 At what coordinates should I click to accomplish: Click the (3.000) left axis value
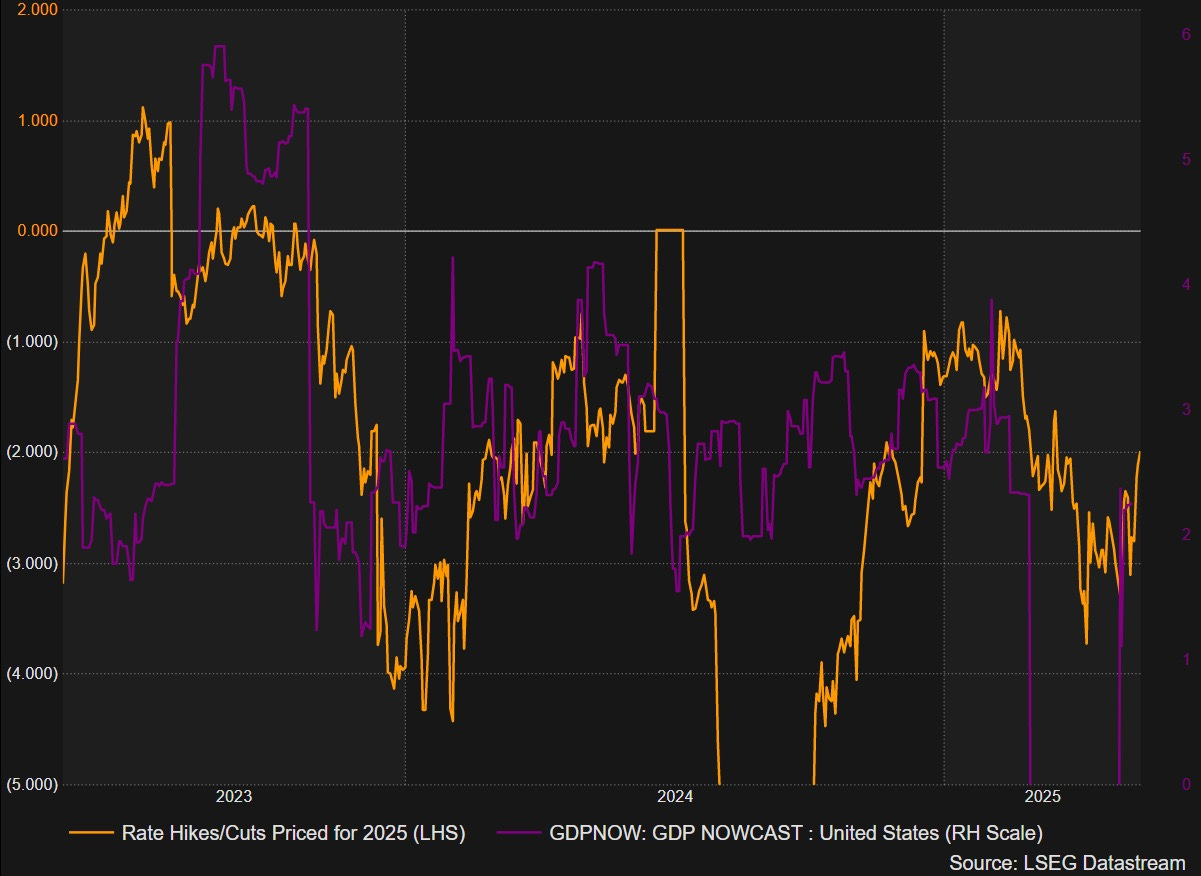(x=33, y=563)
